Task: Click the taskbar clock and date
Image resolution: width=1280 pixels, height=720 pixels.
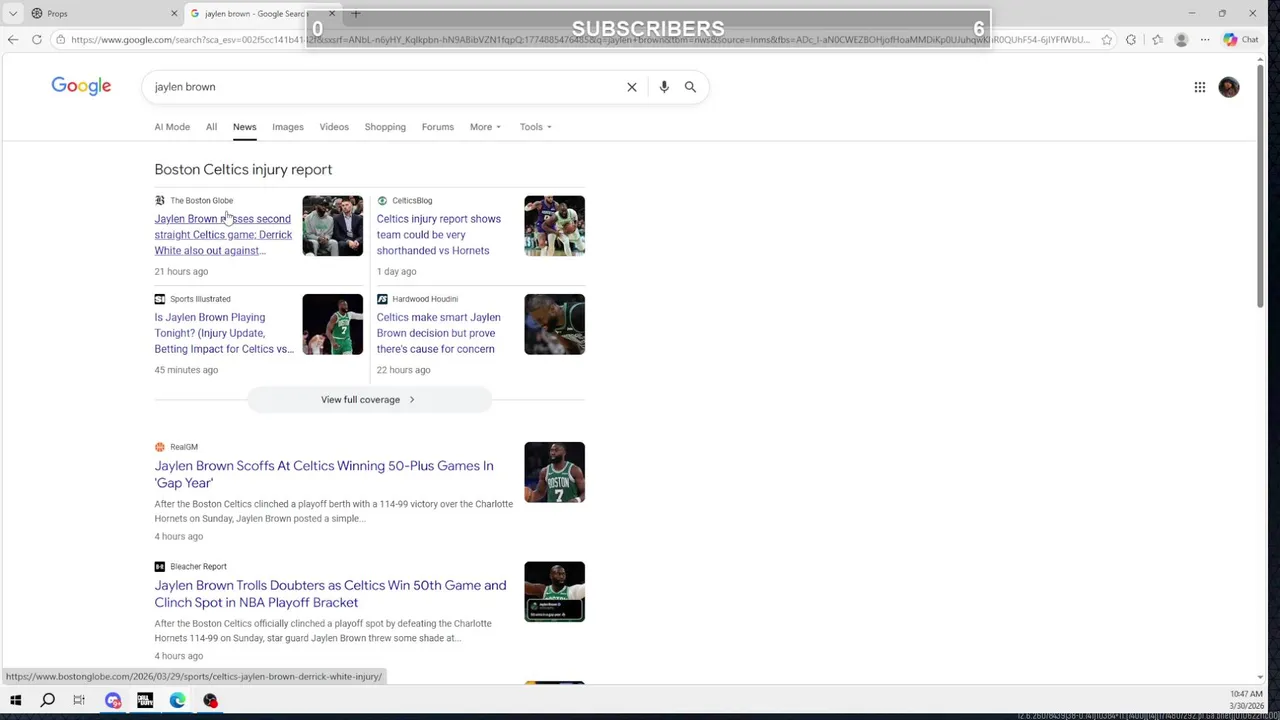Action: (1246, 700)
